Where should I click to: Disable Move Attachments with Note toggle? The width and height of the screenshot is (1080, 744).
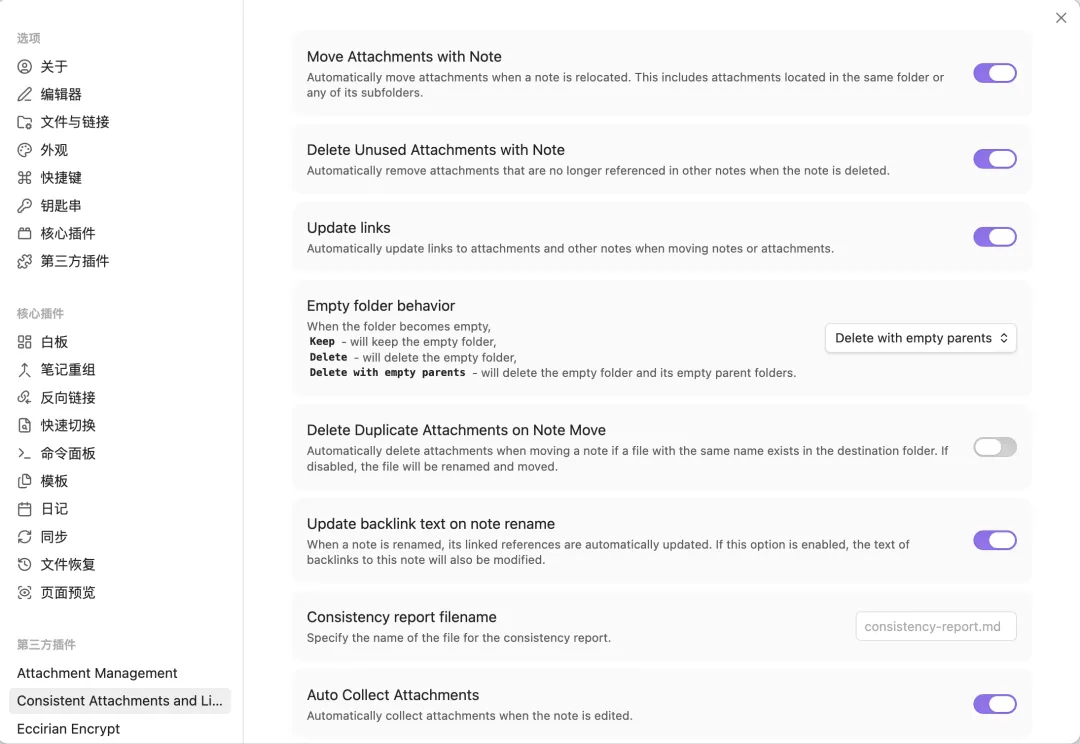tap(995, 73)
